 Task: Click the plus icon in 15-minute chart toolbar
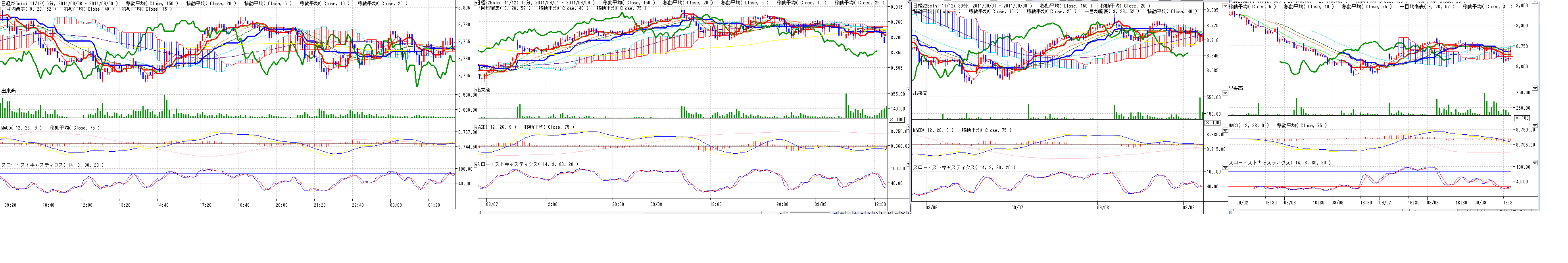(842, 213)
